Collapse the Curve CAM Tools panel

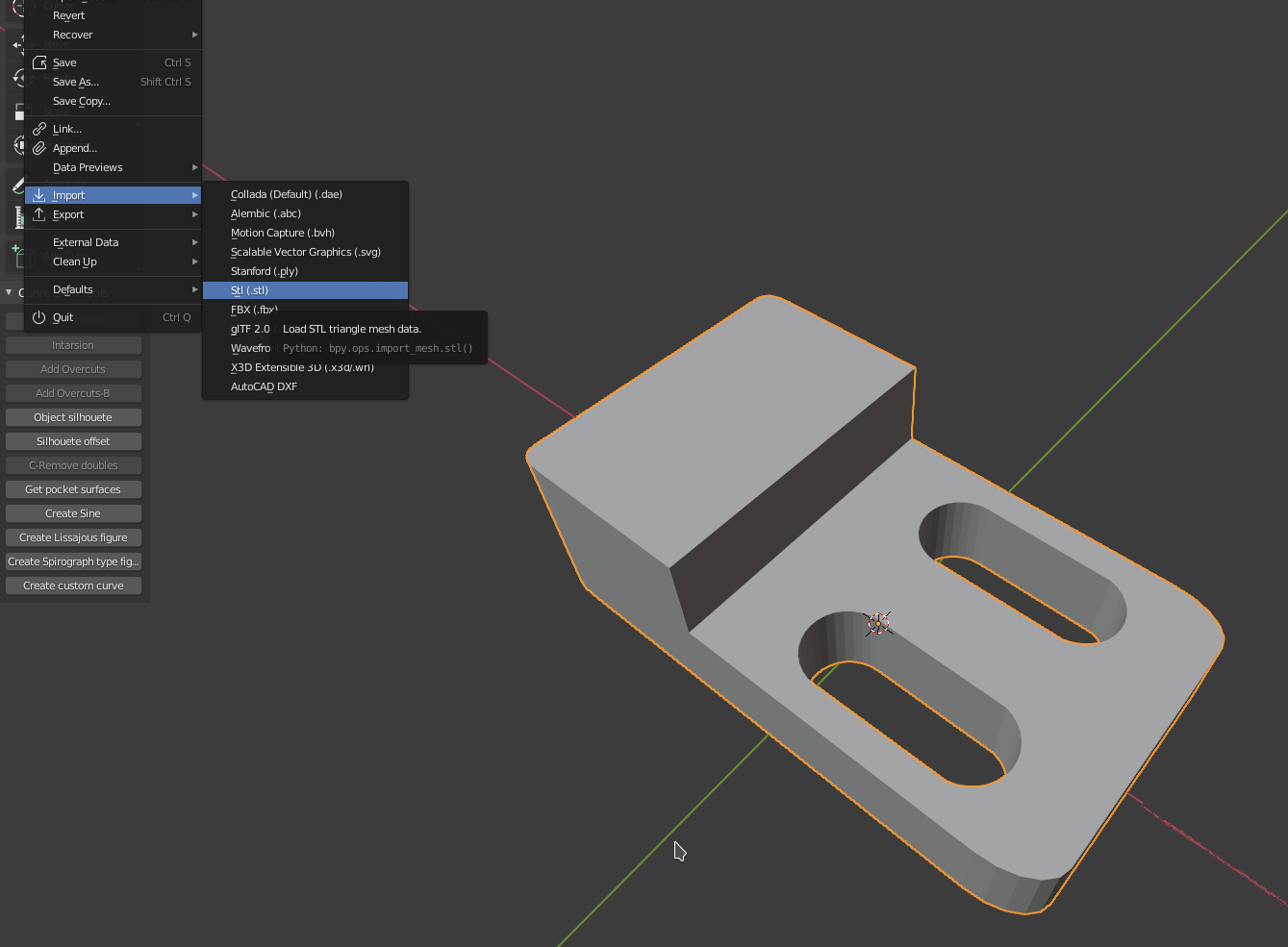pyautogui.click(x=10, y=291)
